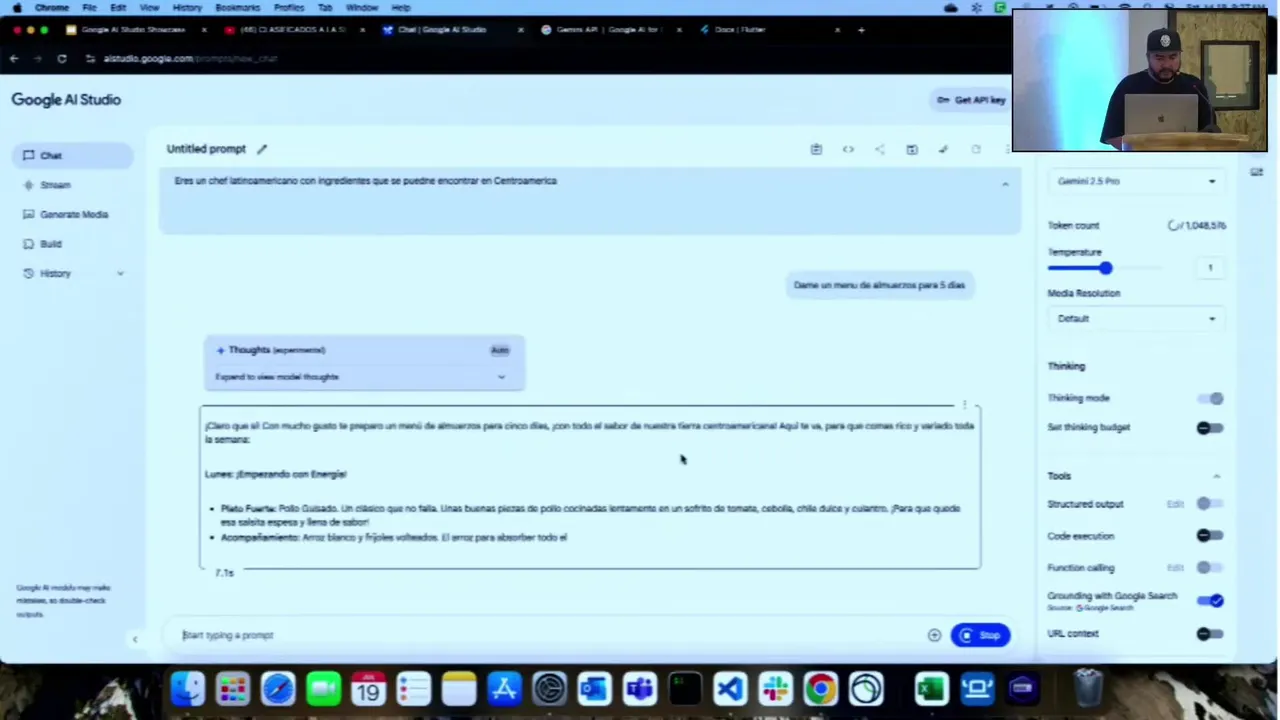Stop the generation with the Stop button

coord(980,635)
